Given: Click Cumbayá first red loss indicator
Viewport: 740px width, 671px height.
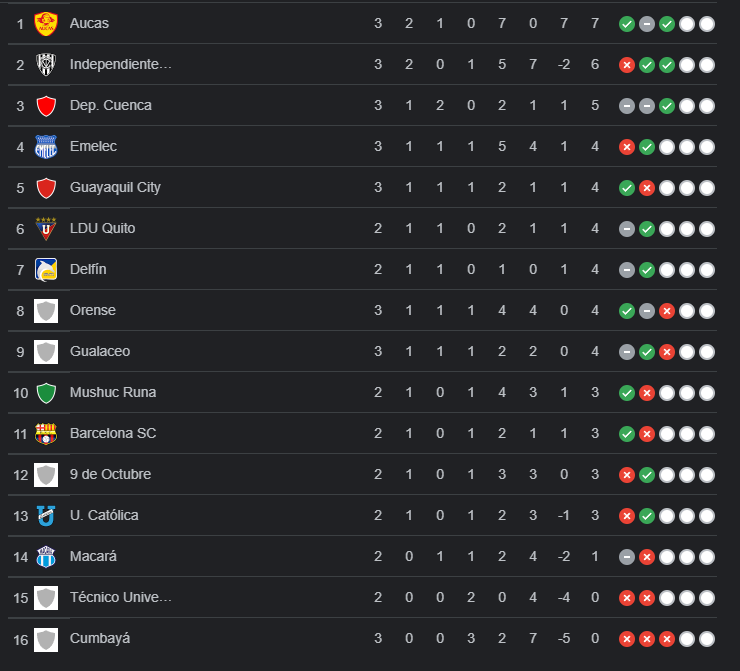Looking at the screenshot, I should (627, 639).
